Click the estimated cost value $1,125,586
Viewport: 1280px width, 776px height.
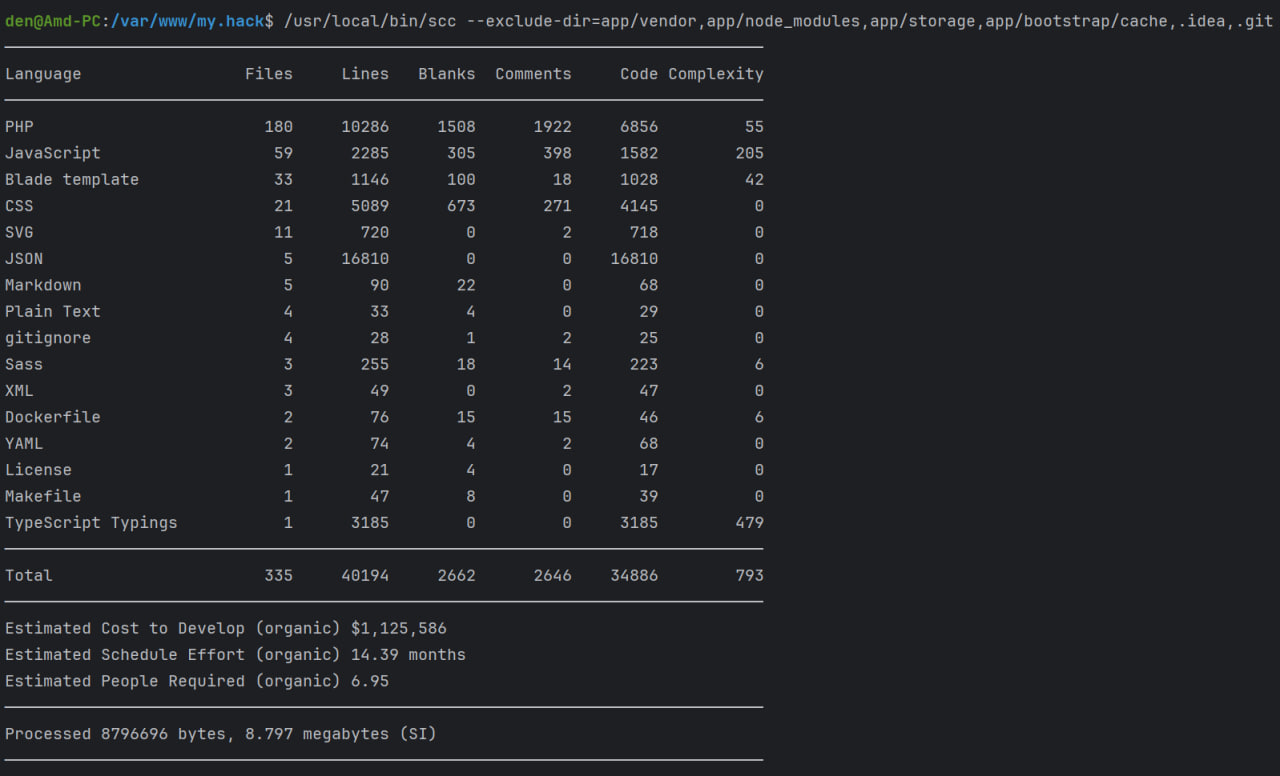click(x=398, y=629)
